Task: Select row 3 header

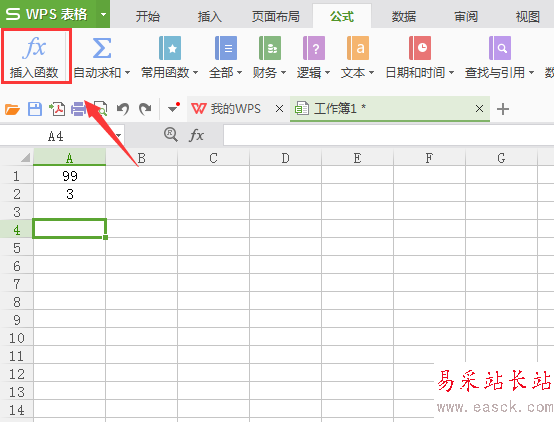Action: click(17, 212)
